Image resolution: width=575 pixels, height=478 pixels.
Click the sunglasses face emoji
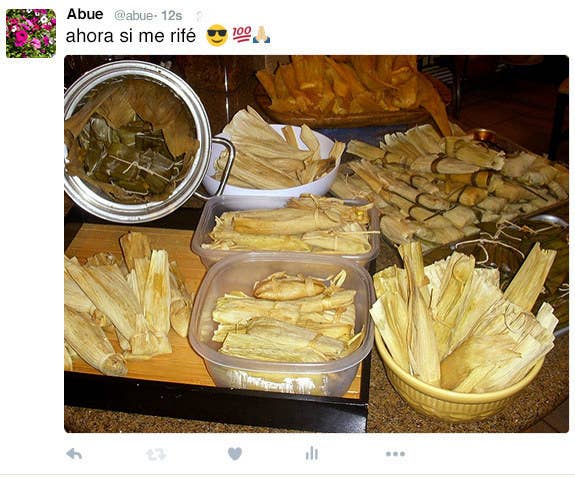click(x=217, y=35)
